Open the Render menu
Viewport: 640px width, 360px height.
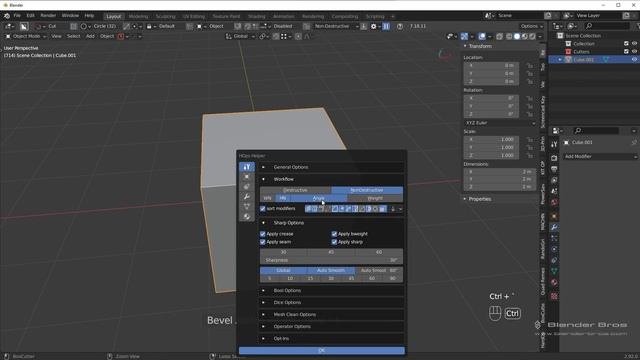click(x=48, y=16)
